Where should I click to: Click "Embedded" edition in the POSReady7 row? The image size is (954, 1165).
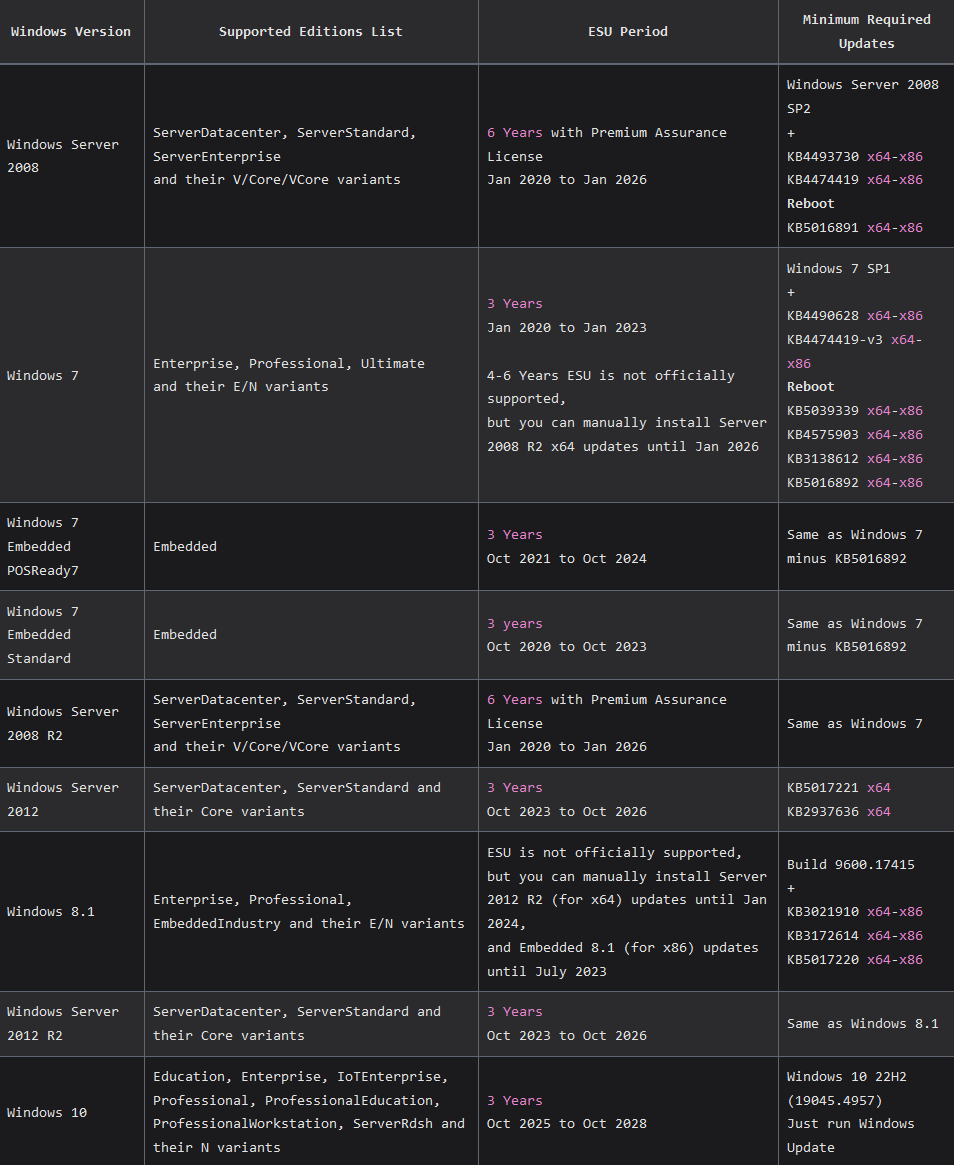coord(185,547)
